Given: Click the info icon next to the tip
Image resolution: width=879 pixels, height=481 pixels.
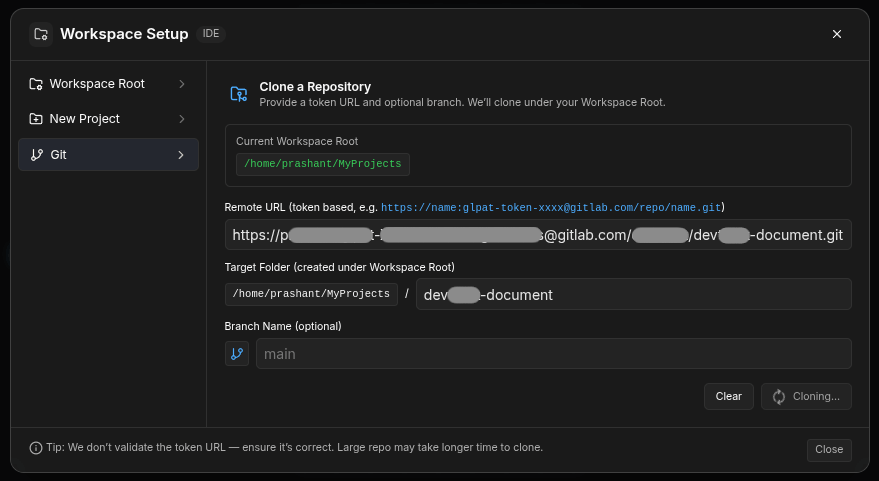Looking at the screenshot, I should coord(36,448).
